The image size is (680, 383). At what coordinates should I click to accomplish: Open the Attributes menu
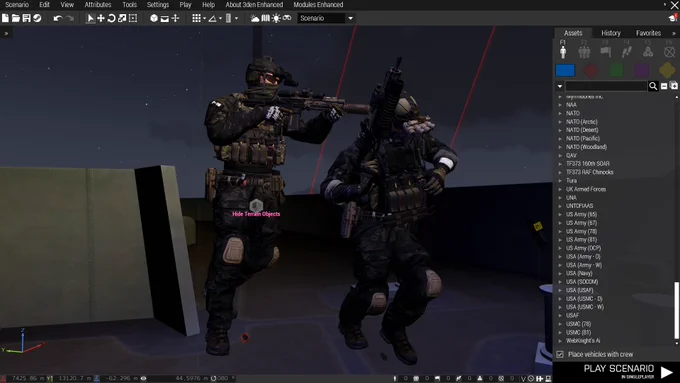click(98, 5)
